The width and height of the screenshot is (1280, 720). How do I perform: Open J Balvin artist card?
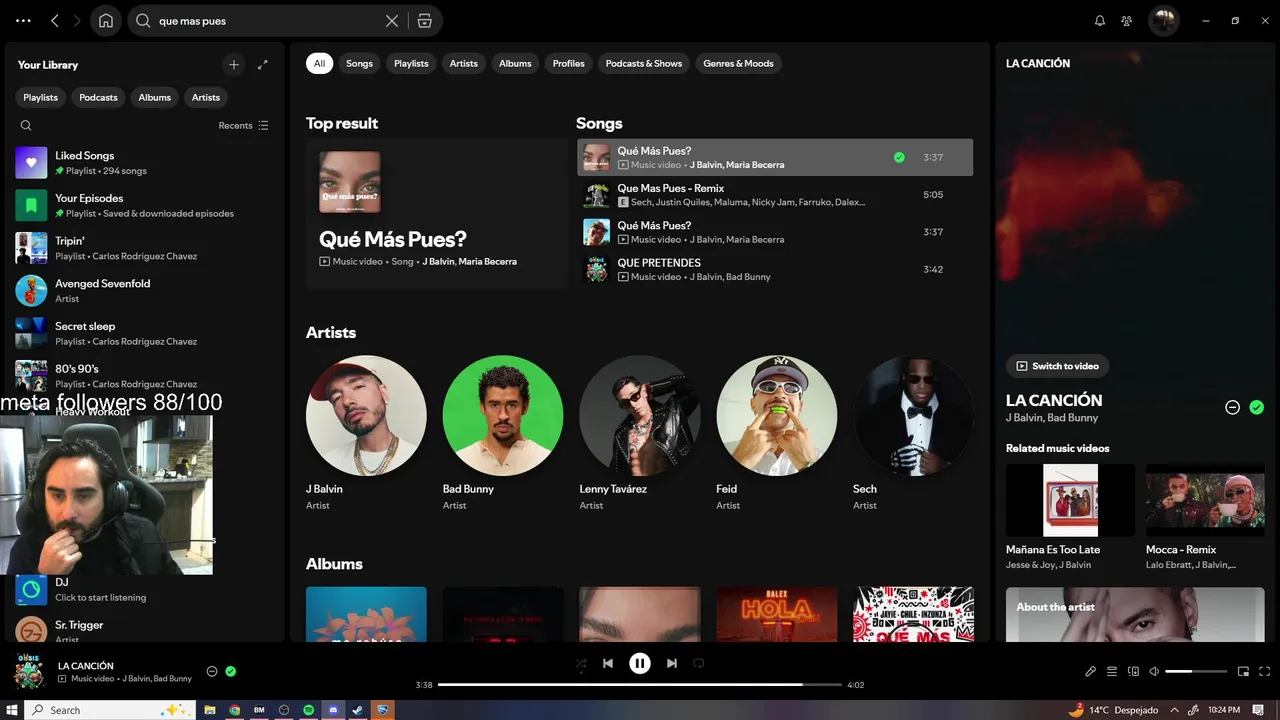(x=366, y=435)
